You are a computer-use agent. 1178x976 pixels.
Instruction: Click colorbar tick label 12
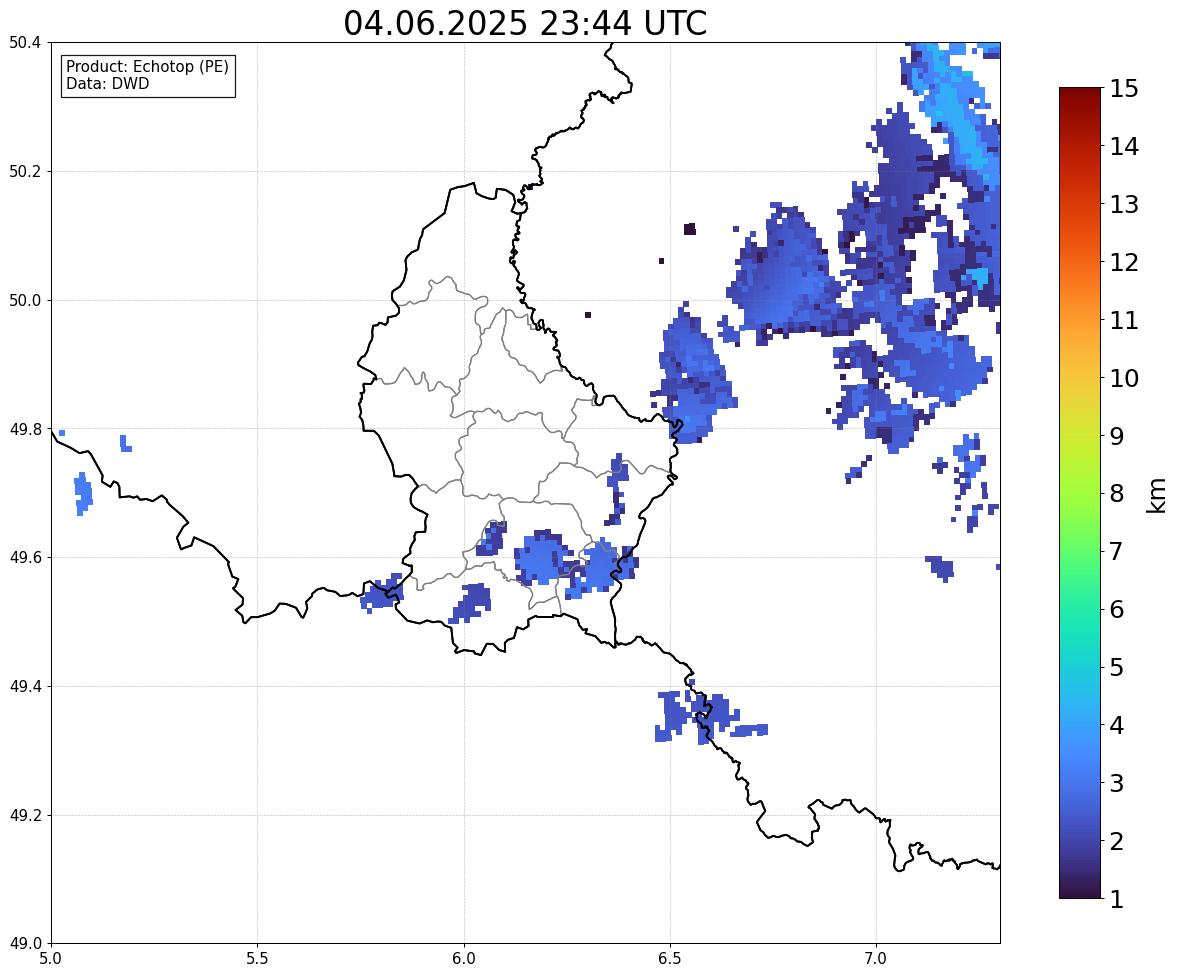click(1124, 262)
